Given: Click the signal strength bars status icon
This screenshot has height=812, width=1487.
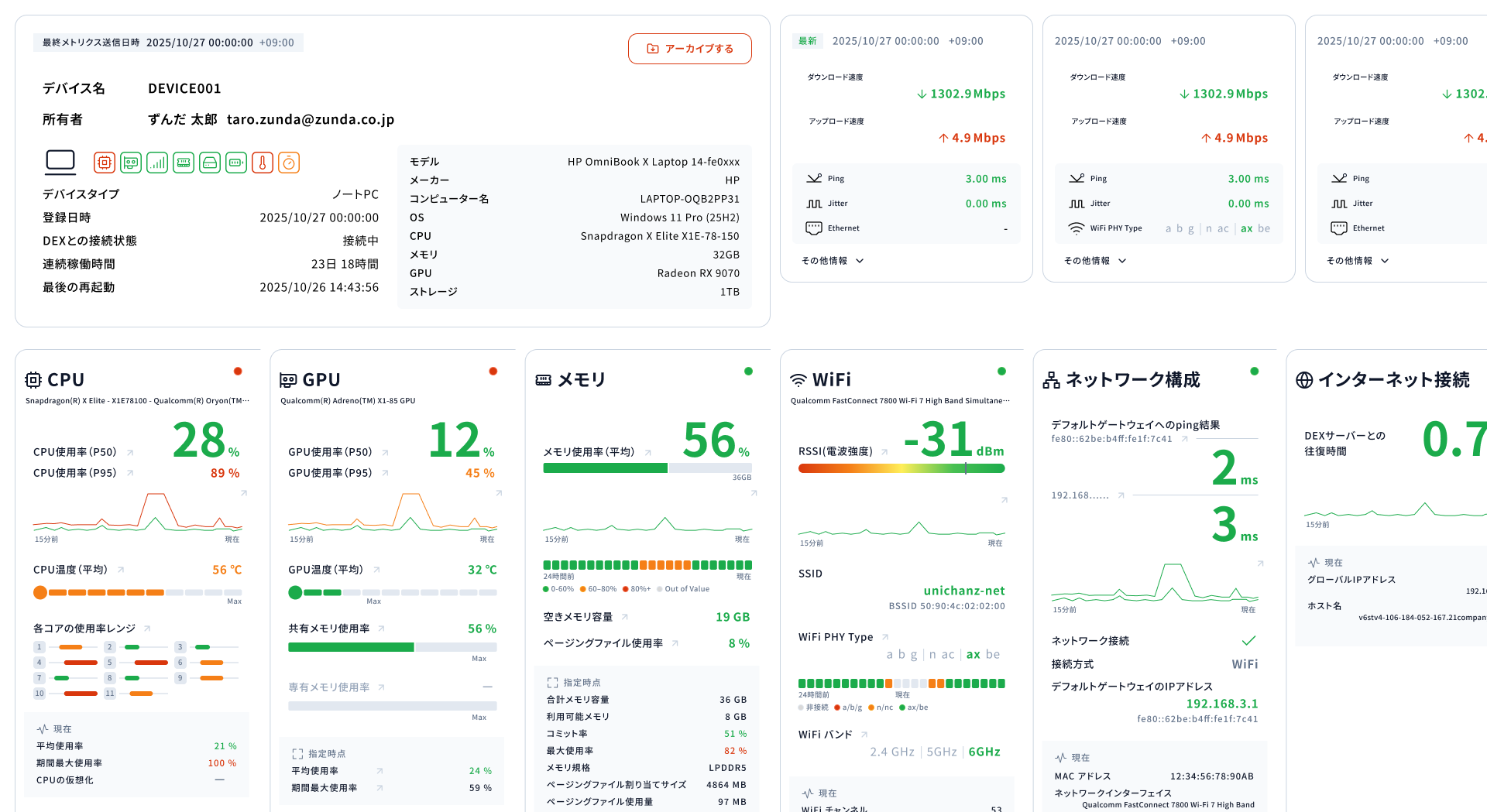Looking at the screenshot, I should click(157, 163).
